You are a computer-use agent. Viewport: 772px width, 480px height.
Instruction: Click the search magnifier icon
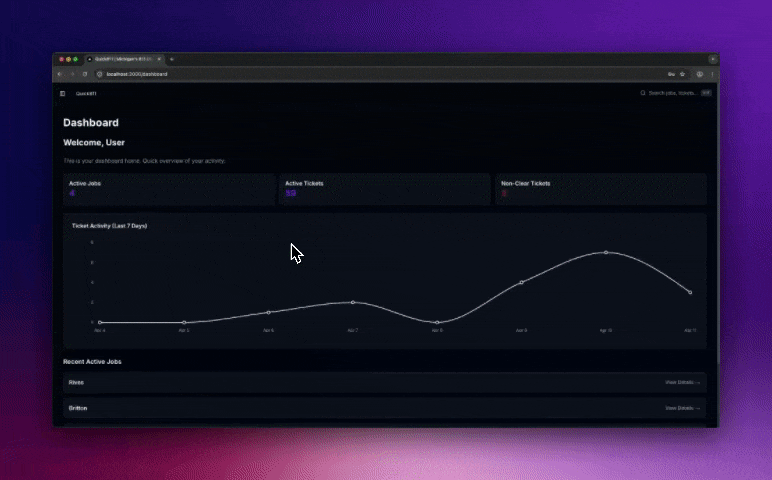point(643,93)
